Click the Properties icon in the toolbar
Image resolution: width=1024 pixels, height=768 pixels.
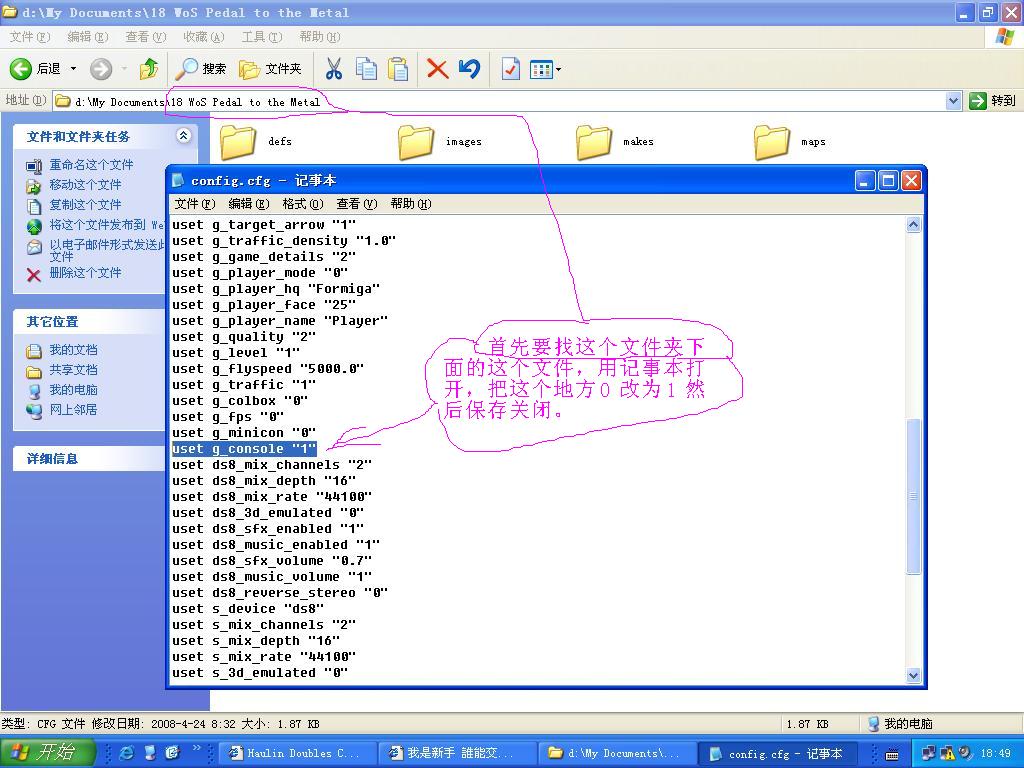[x=510, y=69]
